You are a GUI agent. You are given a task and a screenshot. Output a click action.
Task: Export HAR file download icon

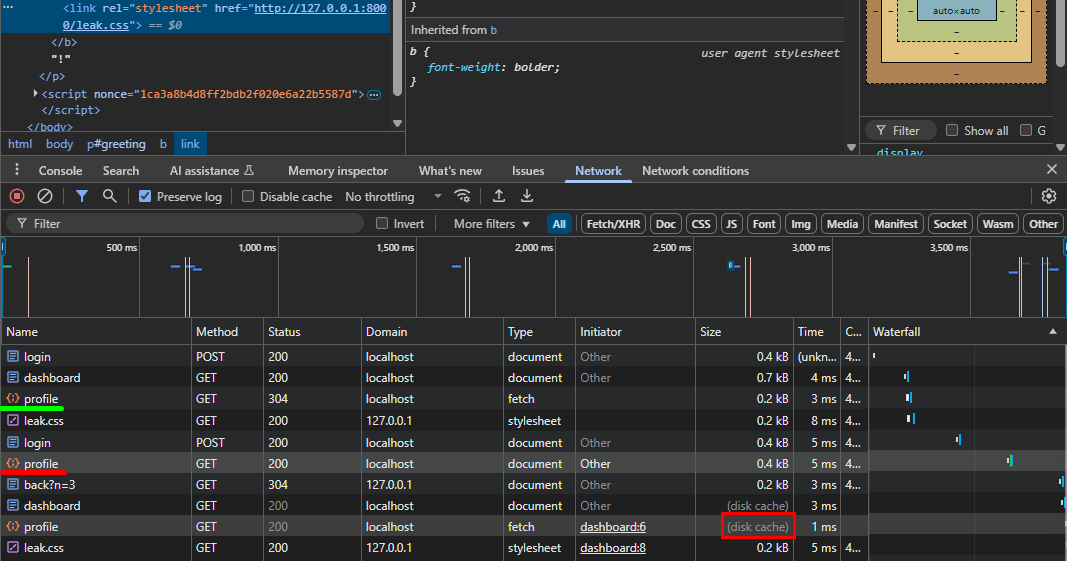coord(527,196)
